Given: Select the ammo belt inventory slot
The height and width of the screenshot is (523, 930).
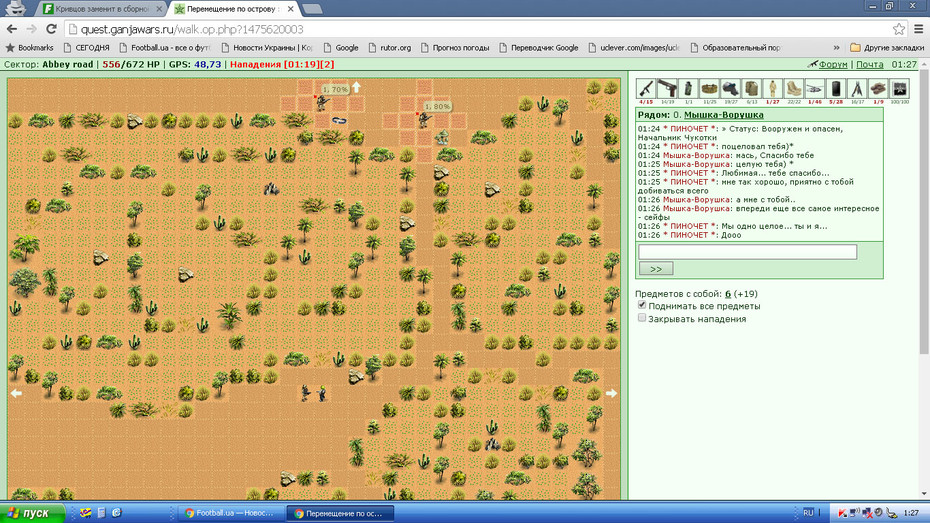Looking at the screenshot, I should (709, 88).
